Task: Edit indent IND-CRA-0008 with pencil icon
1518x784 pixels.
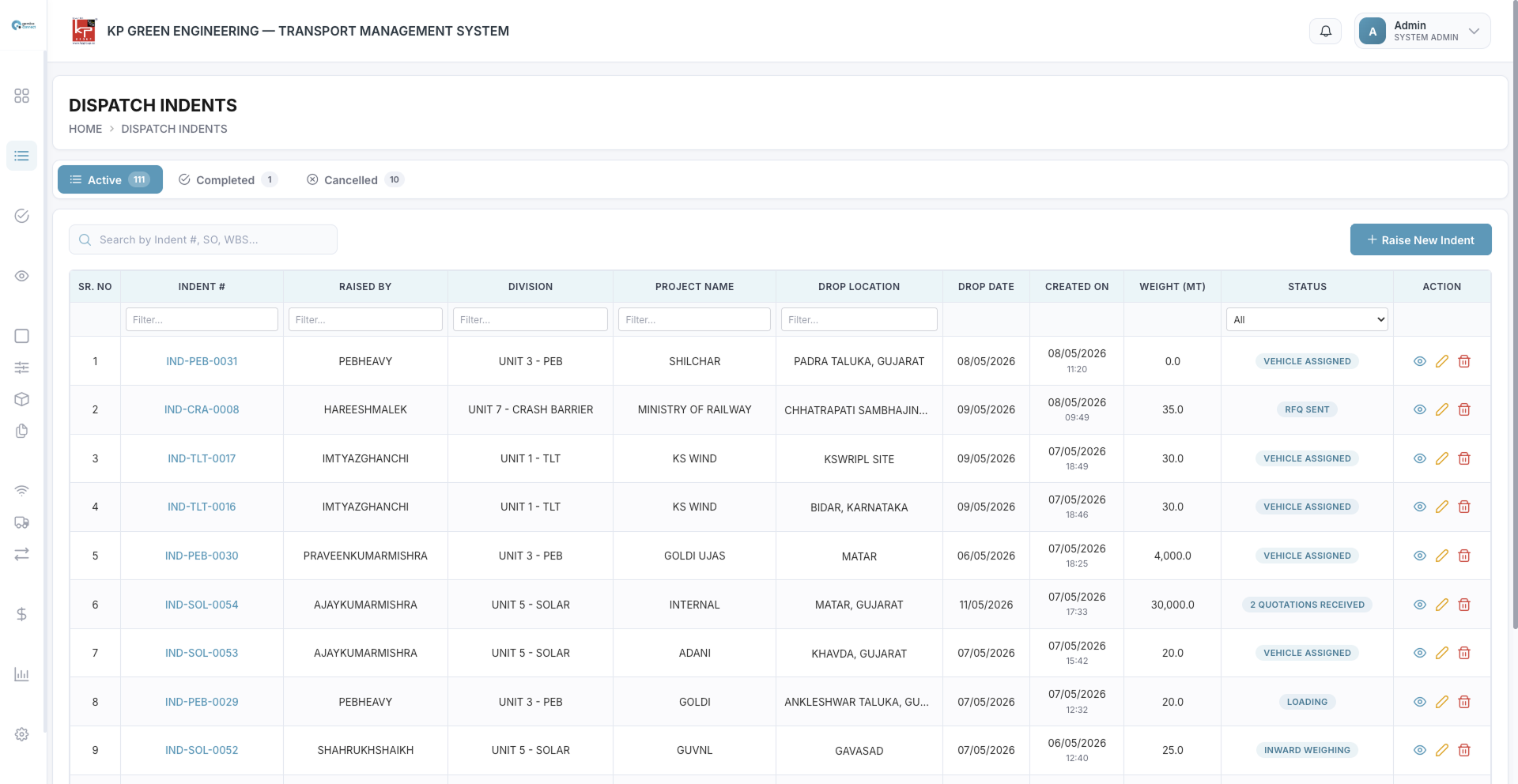Action: (x=1442, y=409)
